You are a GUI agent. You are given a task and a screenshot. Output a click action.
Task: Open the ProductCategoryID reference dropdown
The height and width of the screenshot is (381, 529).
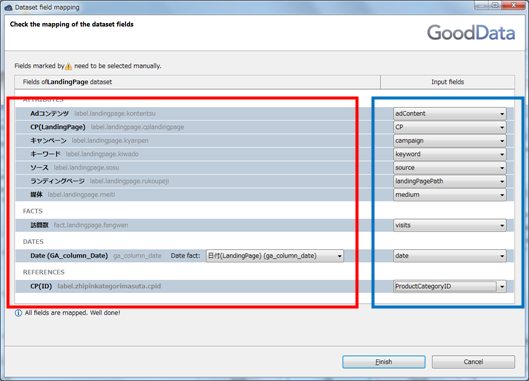450,287
